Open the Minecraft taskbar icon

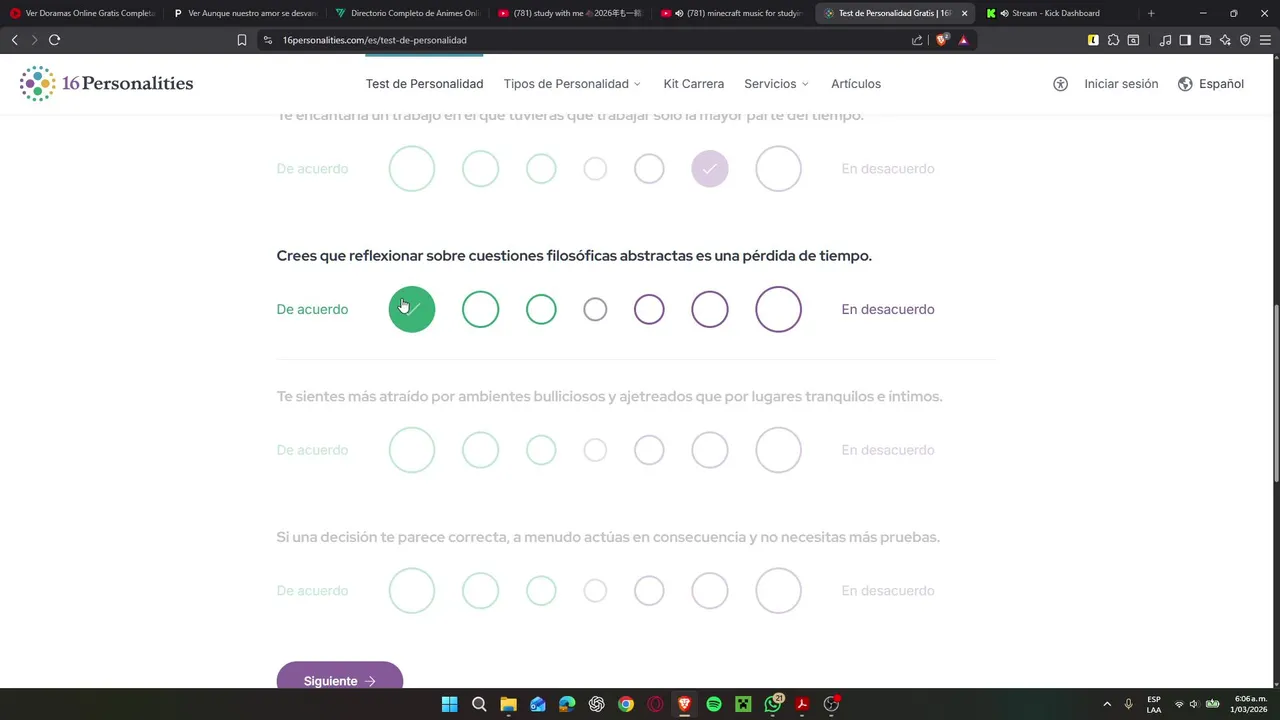(x=743, y=704)
